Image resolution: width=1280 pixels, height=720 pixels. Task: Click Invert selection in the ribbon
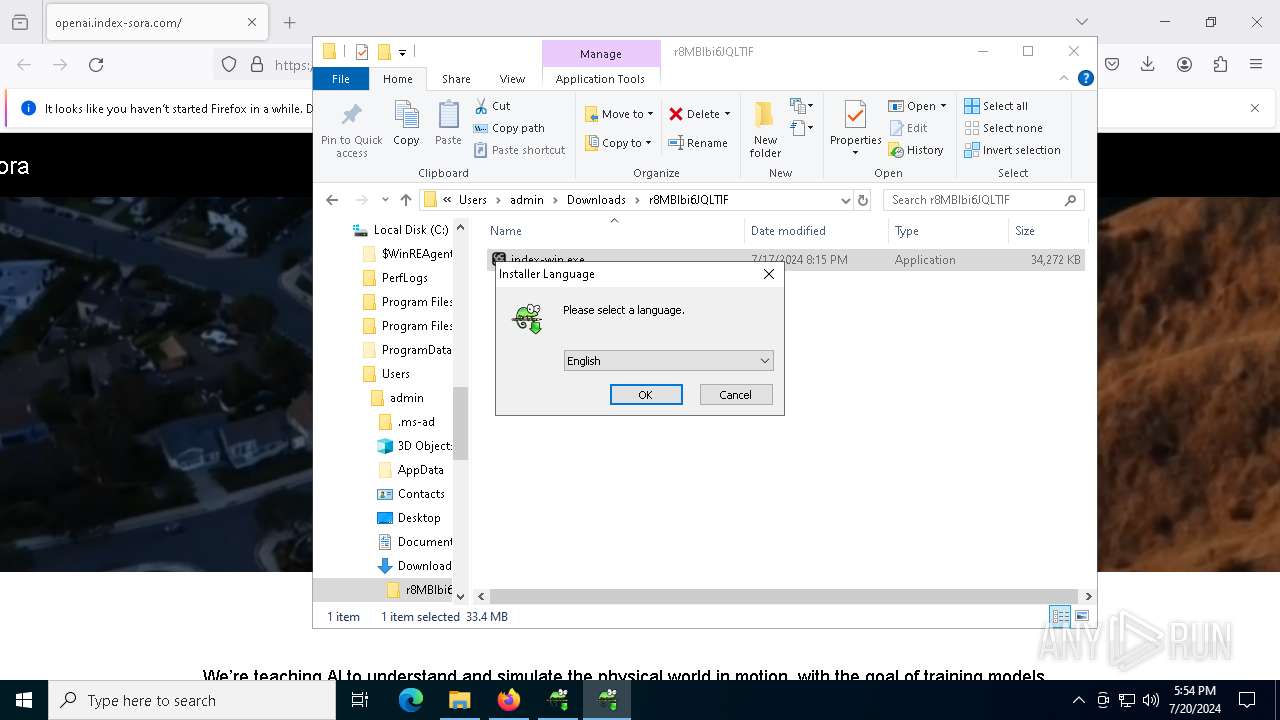[x=1012, y=150]
